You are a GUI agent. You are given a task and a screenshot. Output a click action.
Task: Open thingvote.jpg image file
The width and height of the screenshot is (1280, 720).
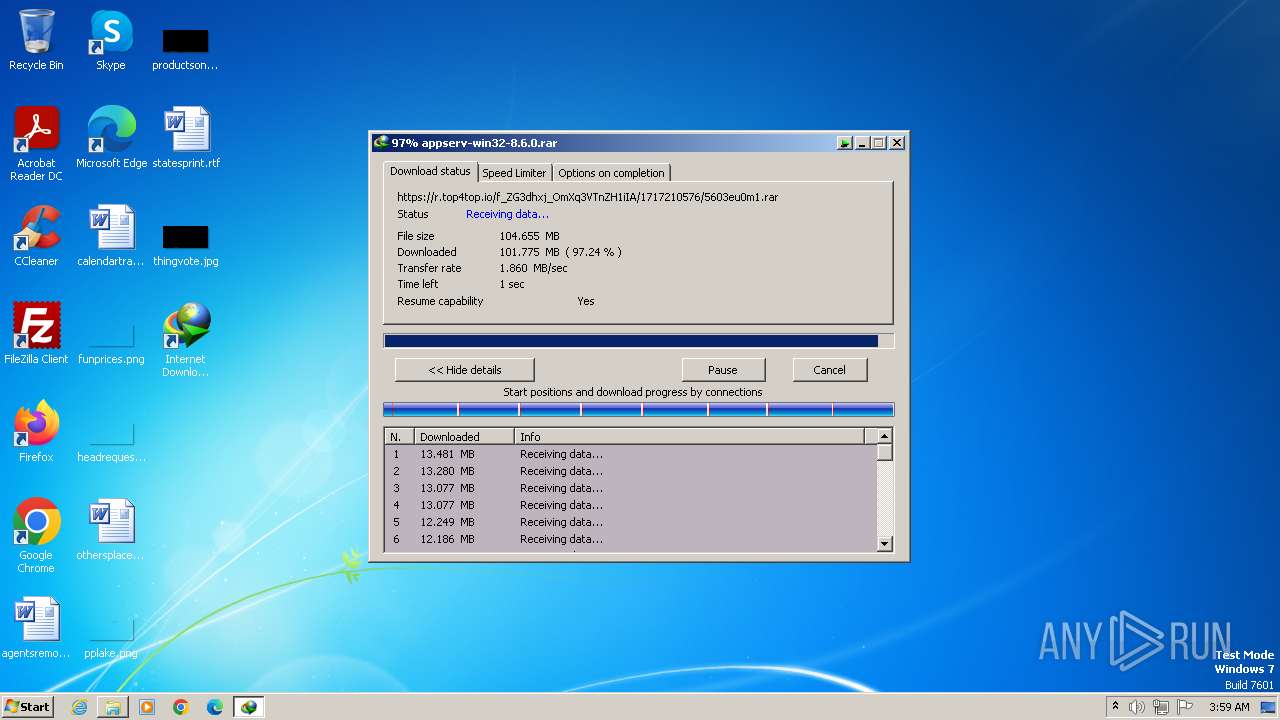click(185, 244)
